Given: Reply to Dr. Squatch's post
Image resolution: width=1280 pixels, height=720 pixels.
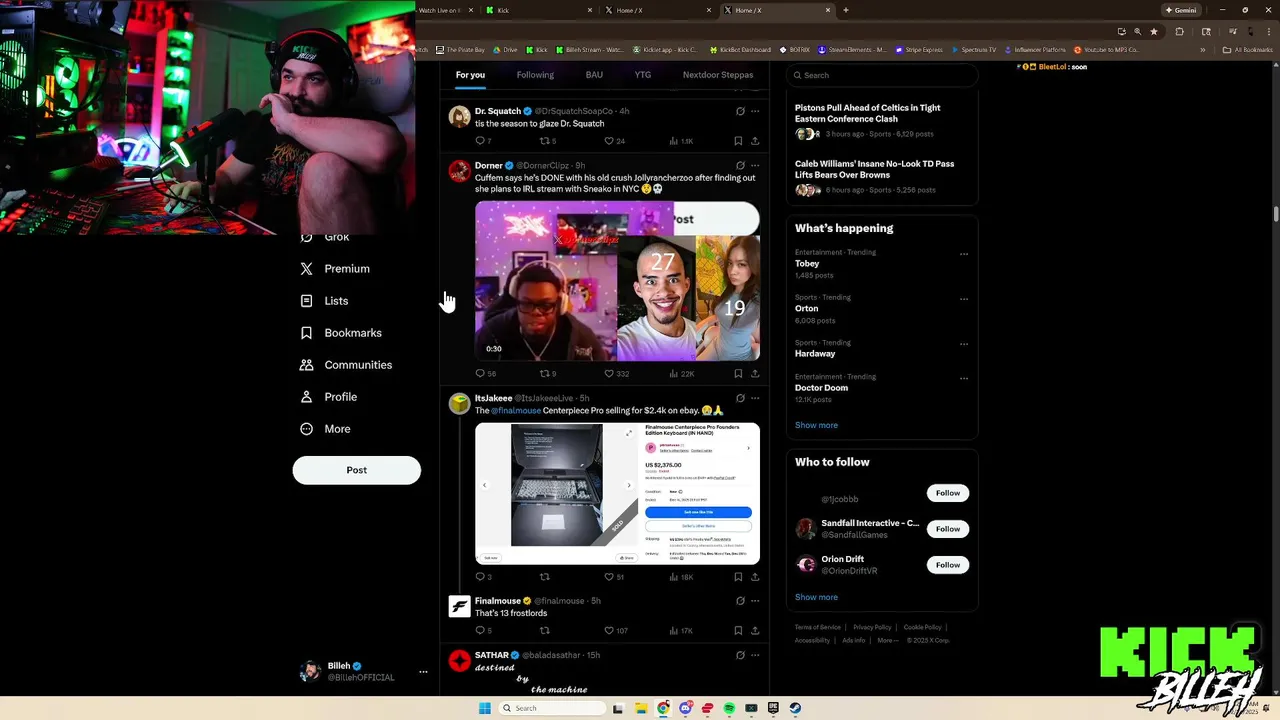Looking at the screenshot, I should [x=483, y=141].
